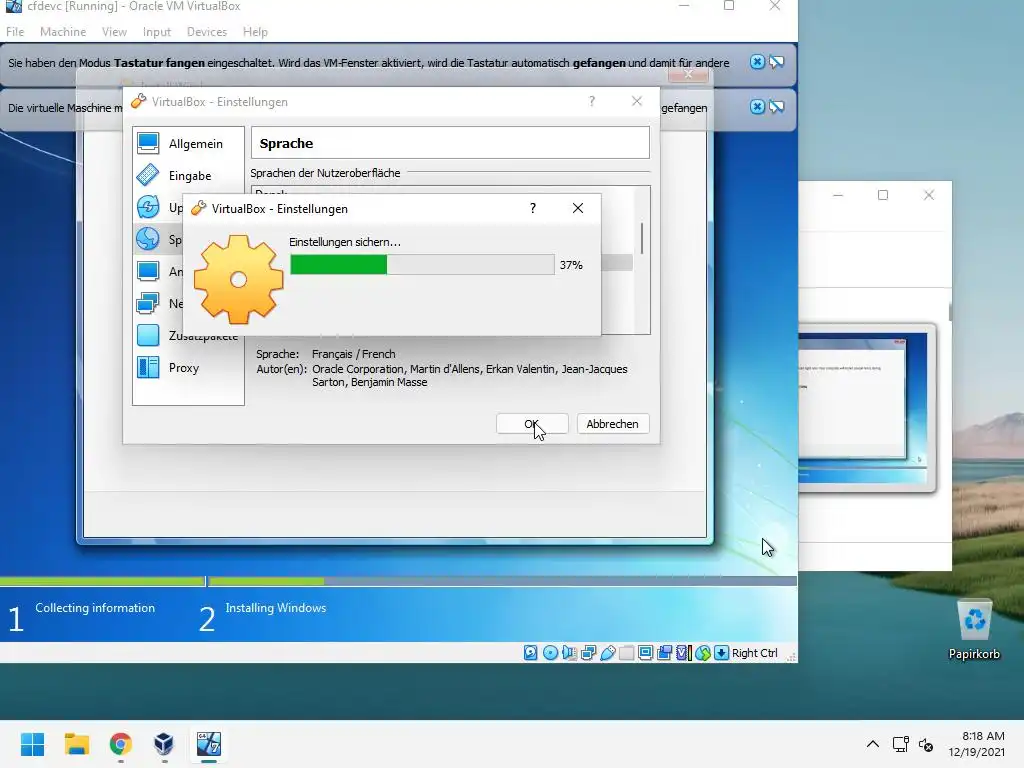Click the 'Français / French' language text
The width and height of the screenshot is (1024, 768).
coord(353,354)
